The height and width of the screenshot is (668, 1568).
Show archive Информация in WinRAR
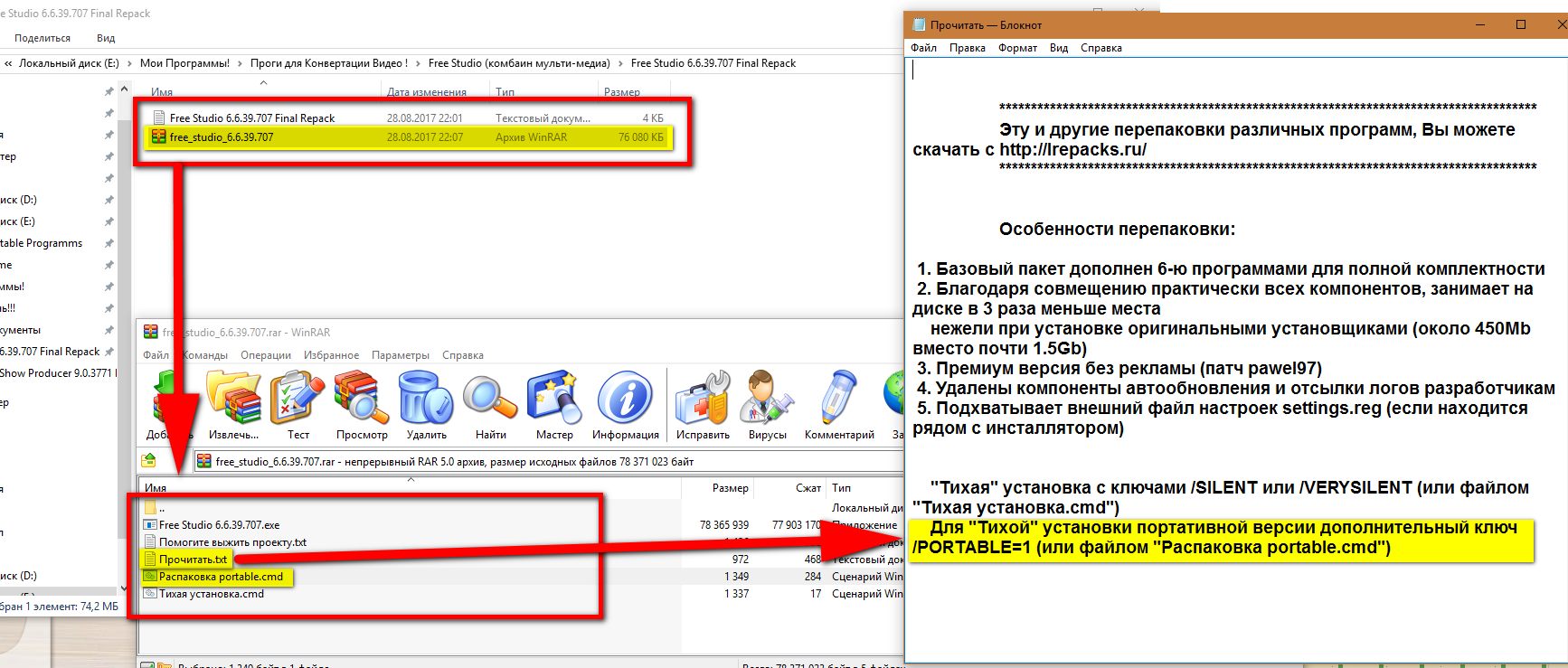tap(625, 404)
